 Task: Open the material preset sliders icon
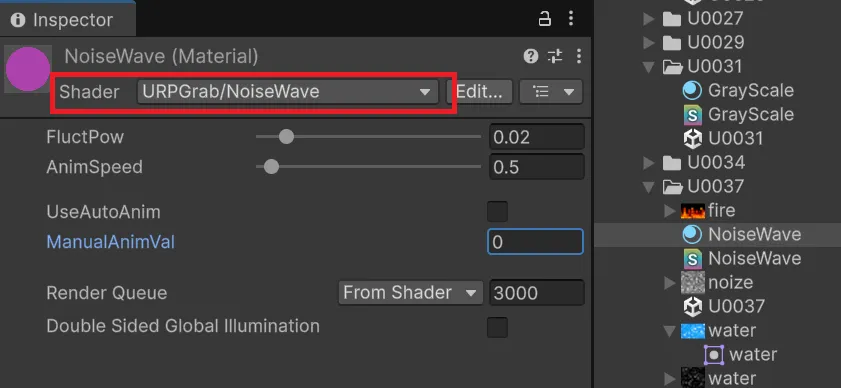555,56
